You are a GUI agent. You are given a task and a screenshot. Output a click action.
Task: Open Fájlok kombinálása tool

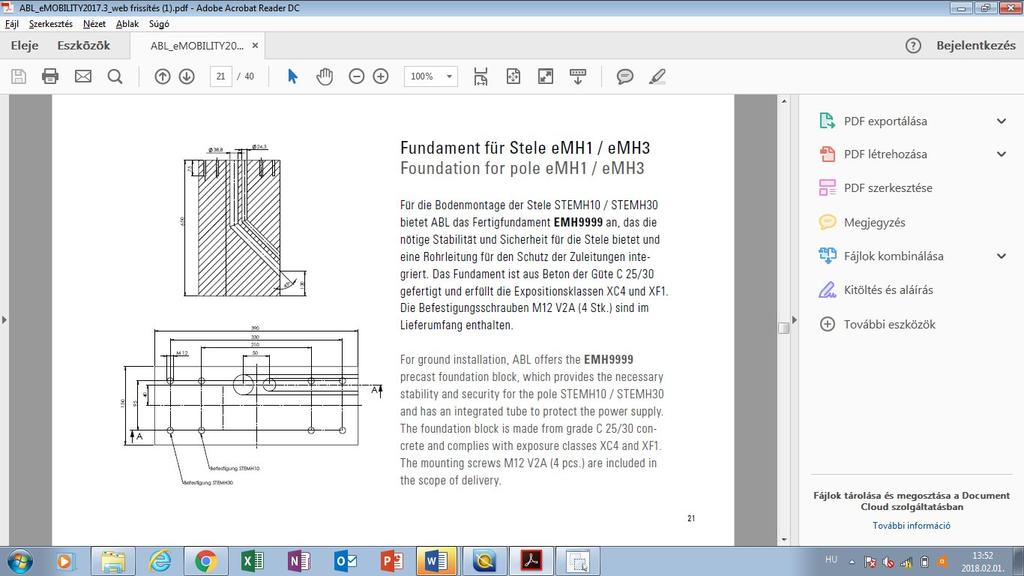coord(893,256)
